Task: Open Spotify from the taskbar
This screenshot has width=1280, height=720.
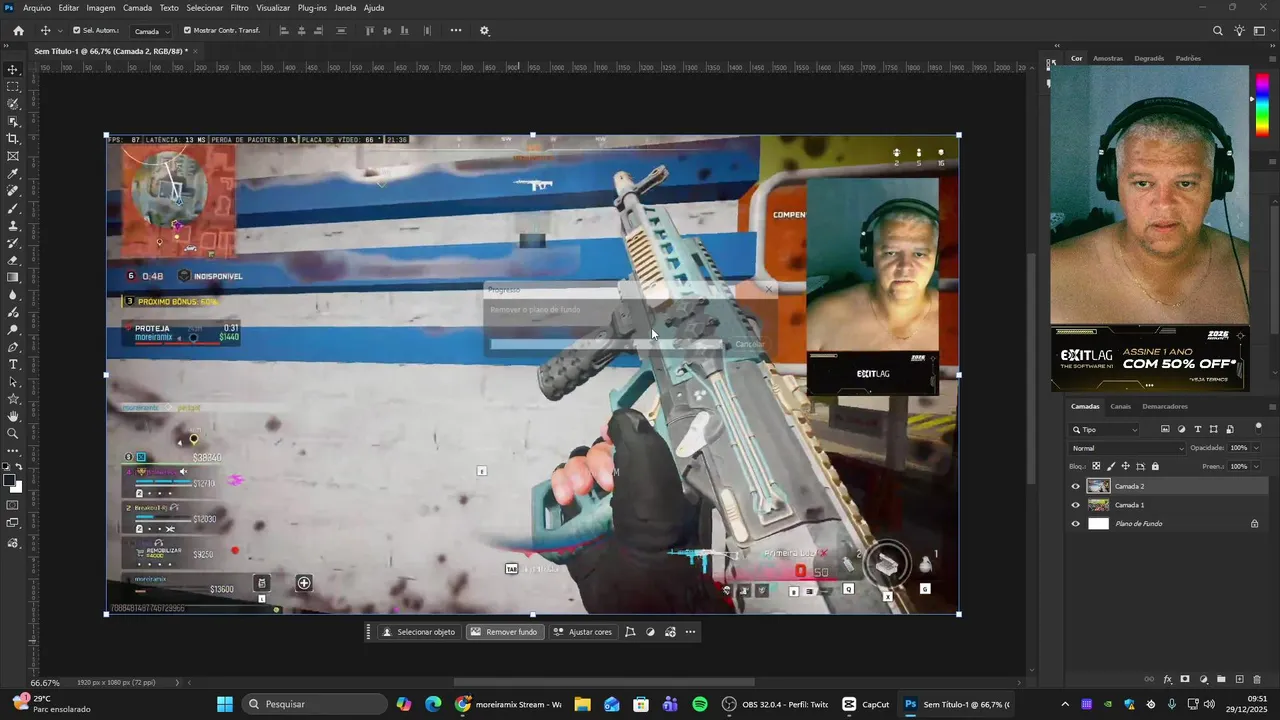Action: click(700, 704)
